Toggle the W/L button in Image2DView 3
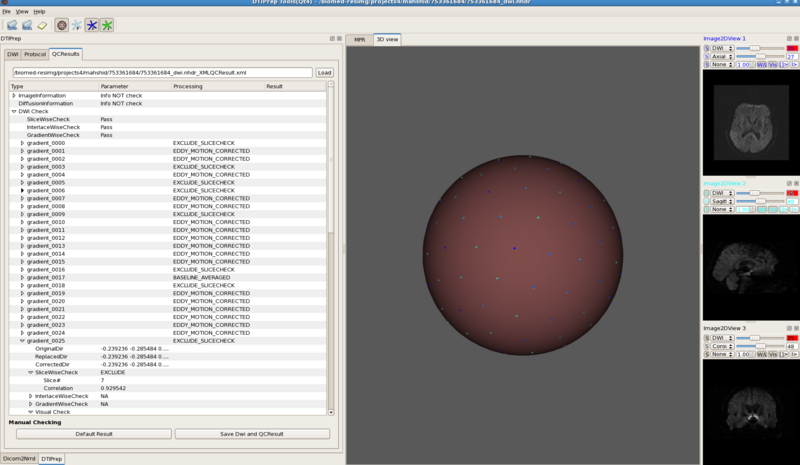The image size is (800, 465). 761,355
